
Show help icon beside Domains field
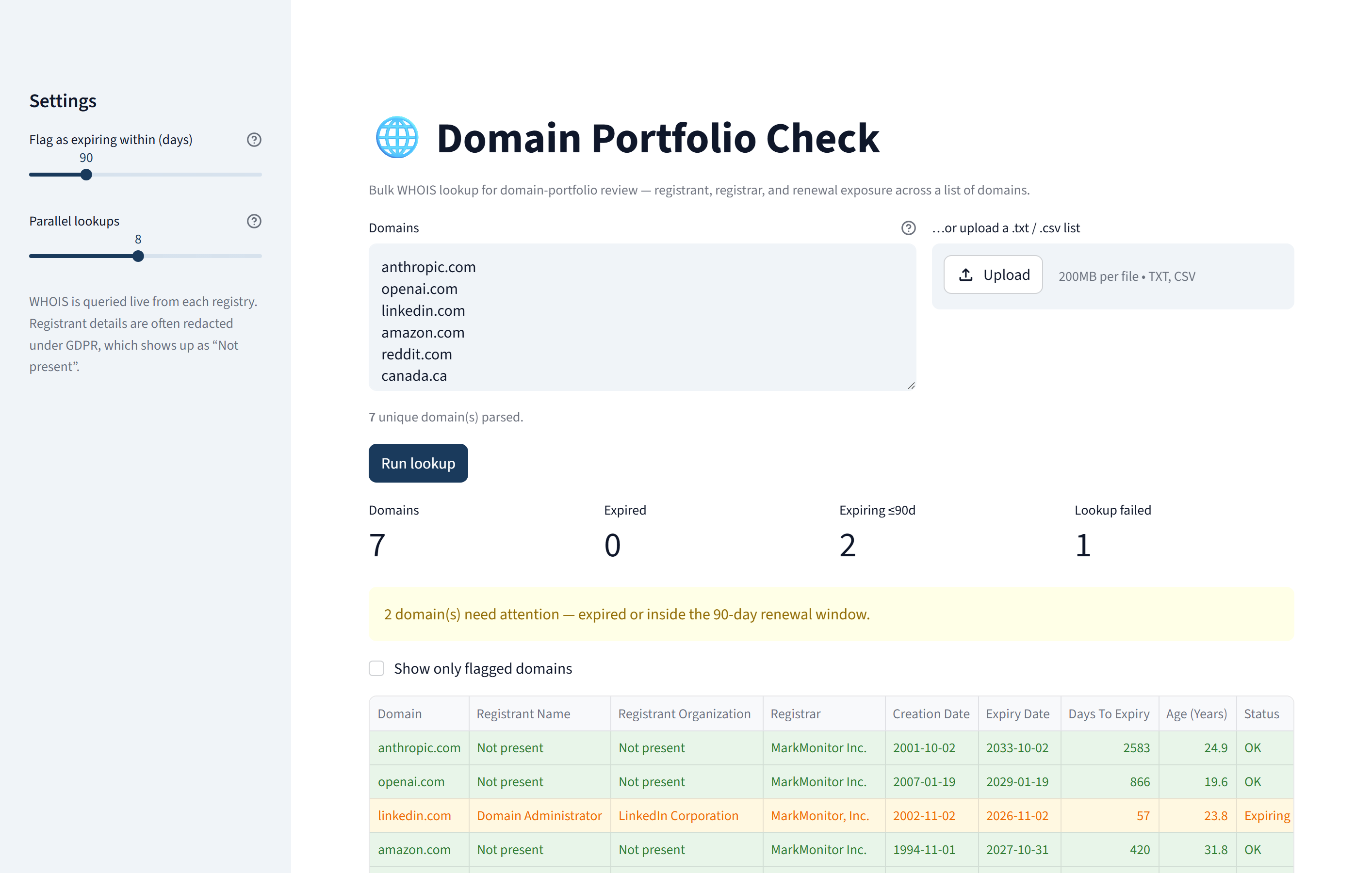908,228
